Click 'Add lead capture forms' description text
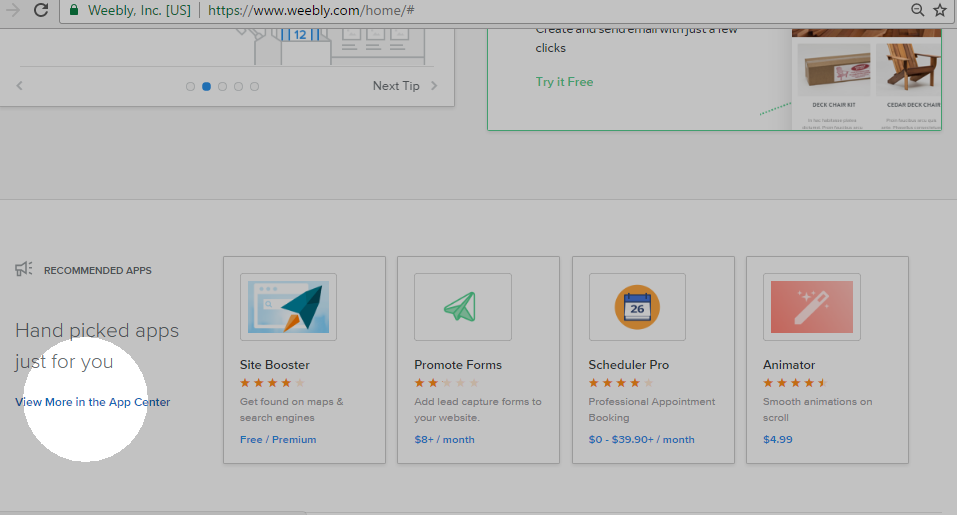957x515 pixels. pyautogui.click(x=478, y=409)
